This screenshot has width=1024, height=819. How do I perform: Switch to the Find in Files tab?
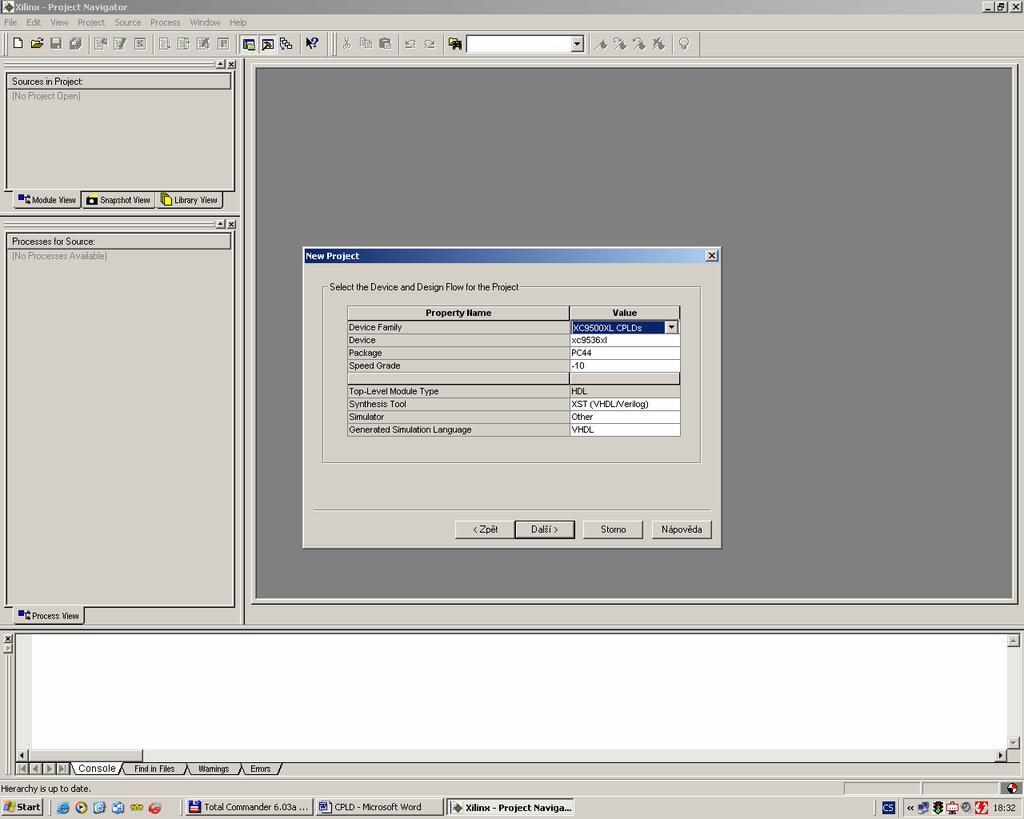tap(154, 769)
